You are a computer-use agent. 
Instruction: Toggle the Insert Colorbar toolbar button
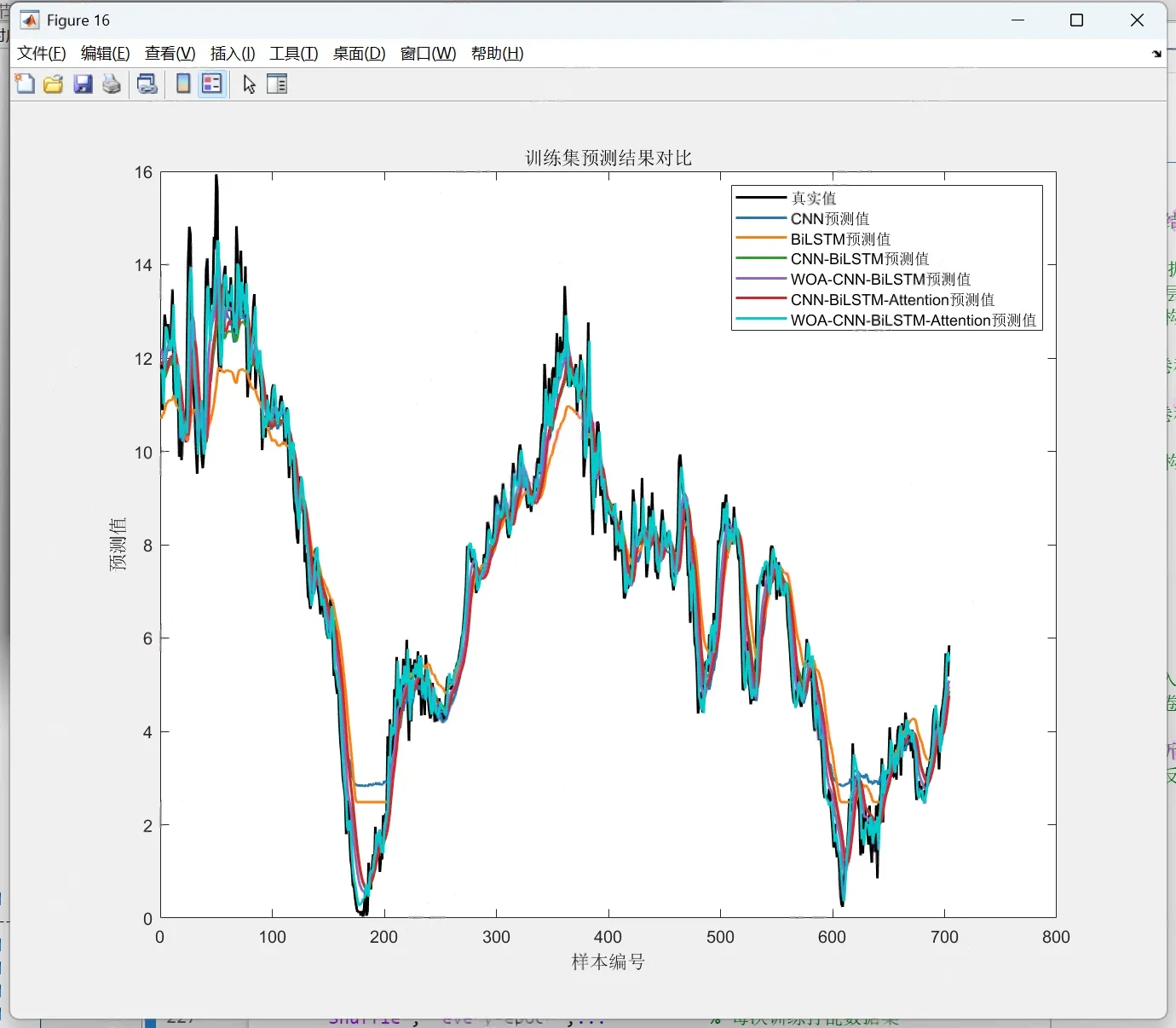pyautogui.click(x=183, y=84)
